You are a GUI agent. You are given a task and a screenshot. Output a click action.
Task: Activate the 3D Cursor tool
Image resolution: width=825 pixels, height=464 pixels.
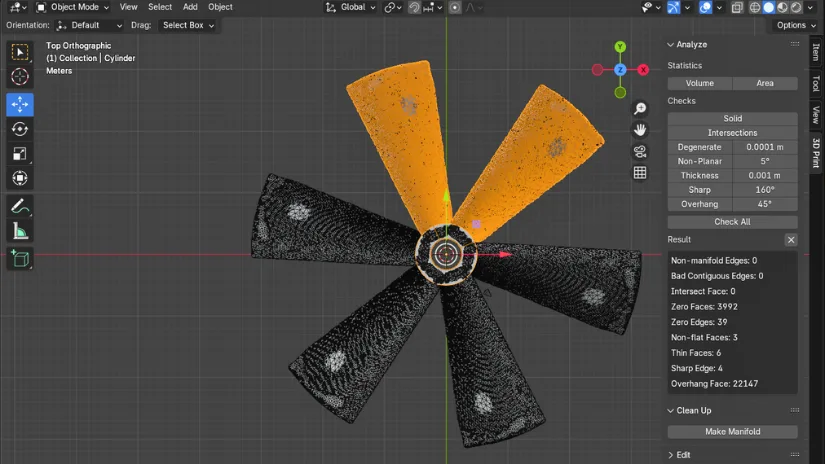[x=20, y=77]
